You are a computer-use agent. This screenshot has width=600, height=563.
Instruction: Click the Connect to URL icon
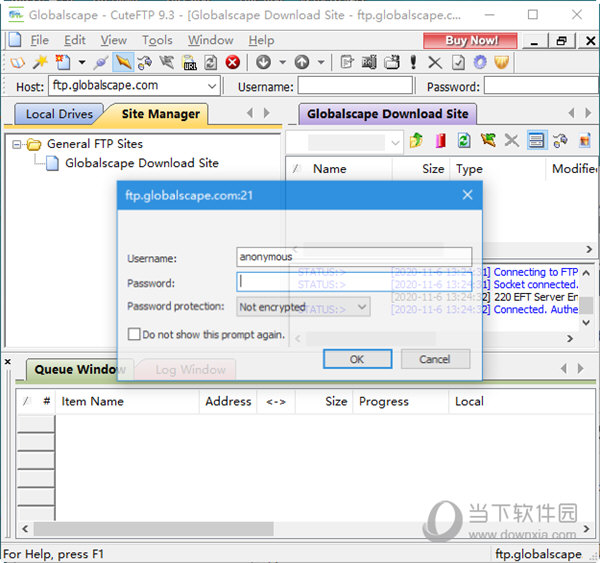point(189,62)
